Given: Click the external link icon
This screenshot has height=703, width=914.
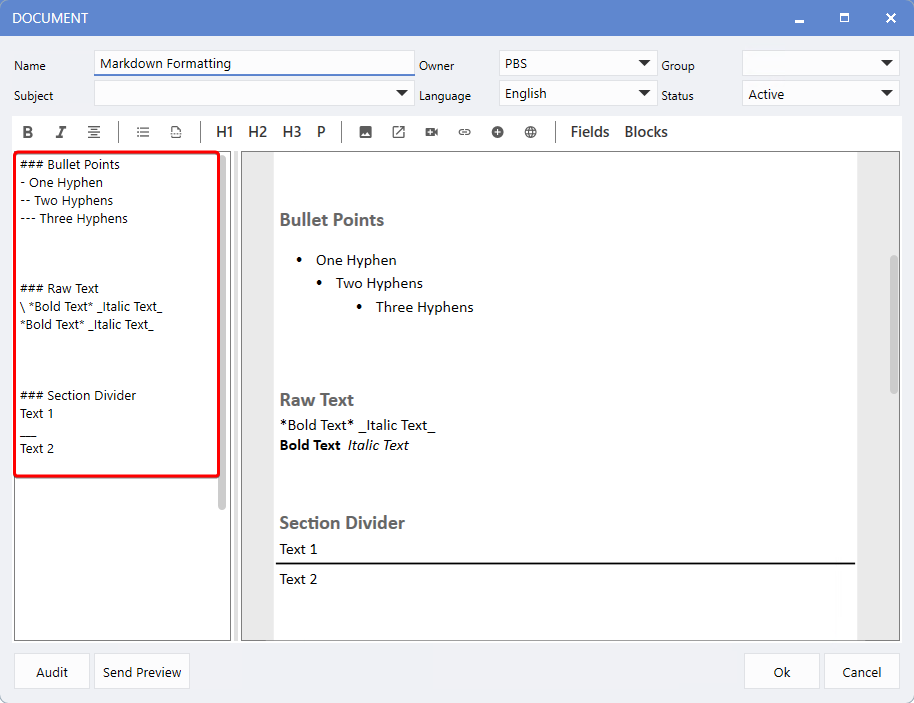Looking at the screenshot, I should pyautogui.click(x=398, y=132).
